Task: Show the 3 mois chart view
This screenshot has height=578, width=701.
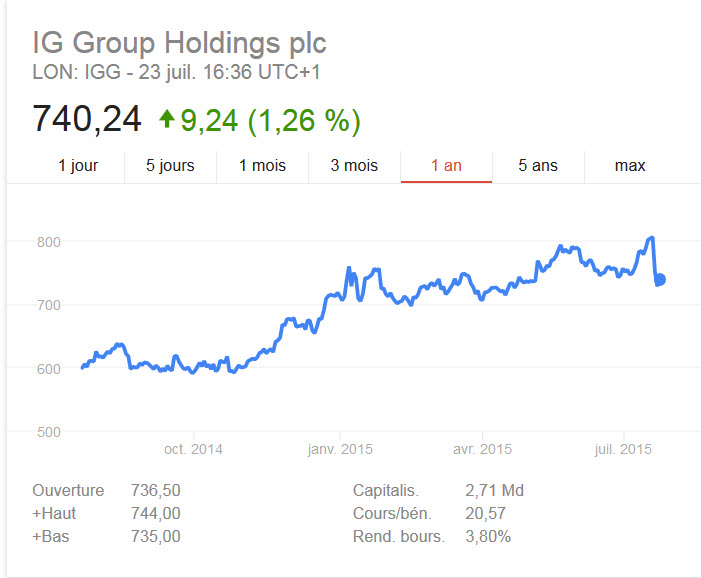Action: tap(354, 165)
